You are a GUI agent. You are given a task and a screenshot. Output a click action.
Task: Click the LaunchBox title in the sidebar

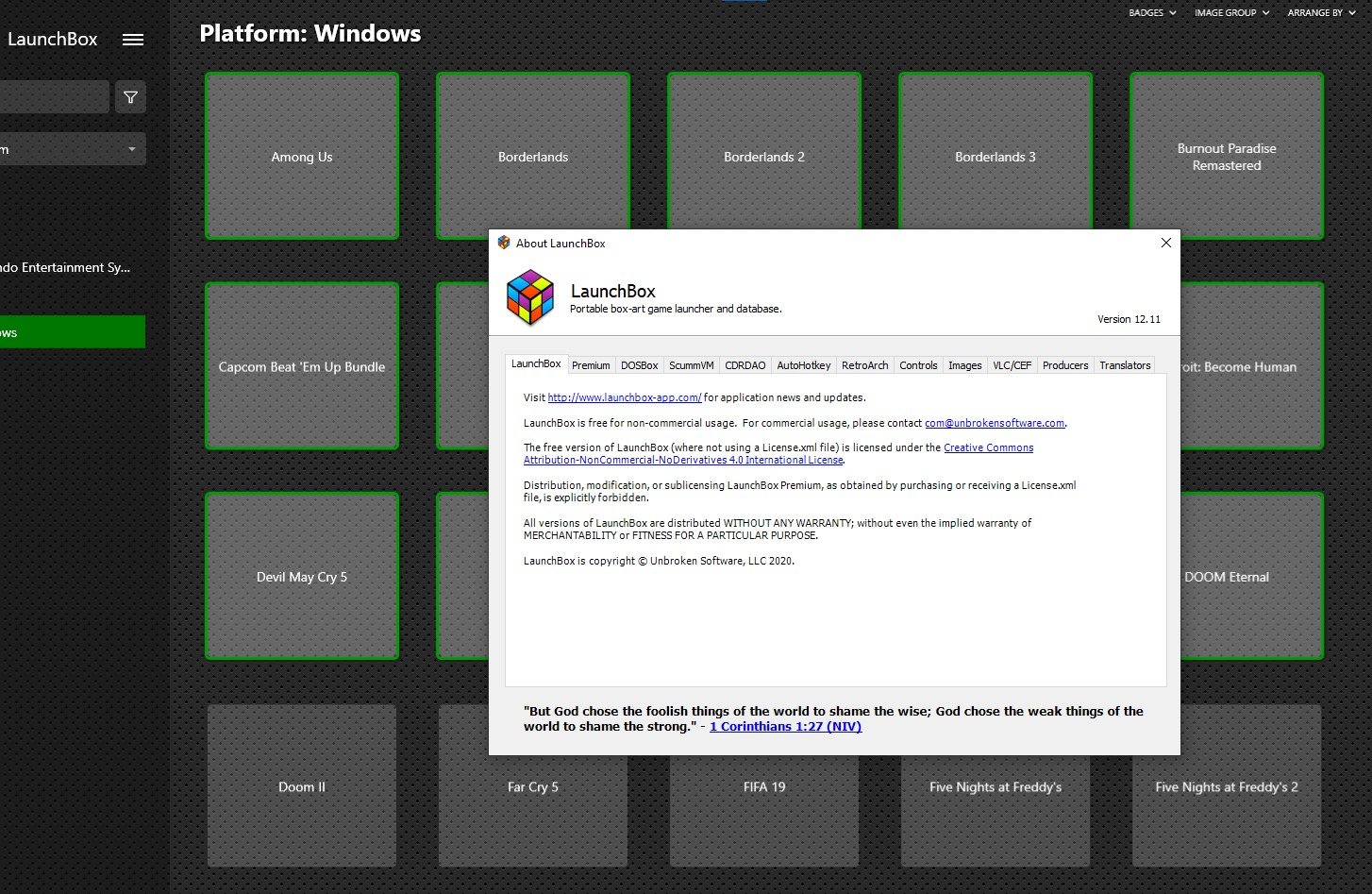tap(53, 40)
